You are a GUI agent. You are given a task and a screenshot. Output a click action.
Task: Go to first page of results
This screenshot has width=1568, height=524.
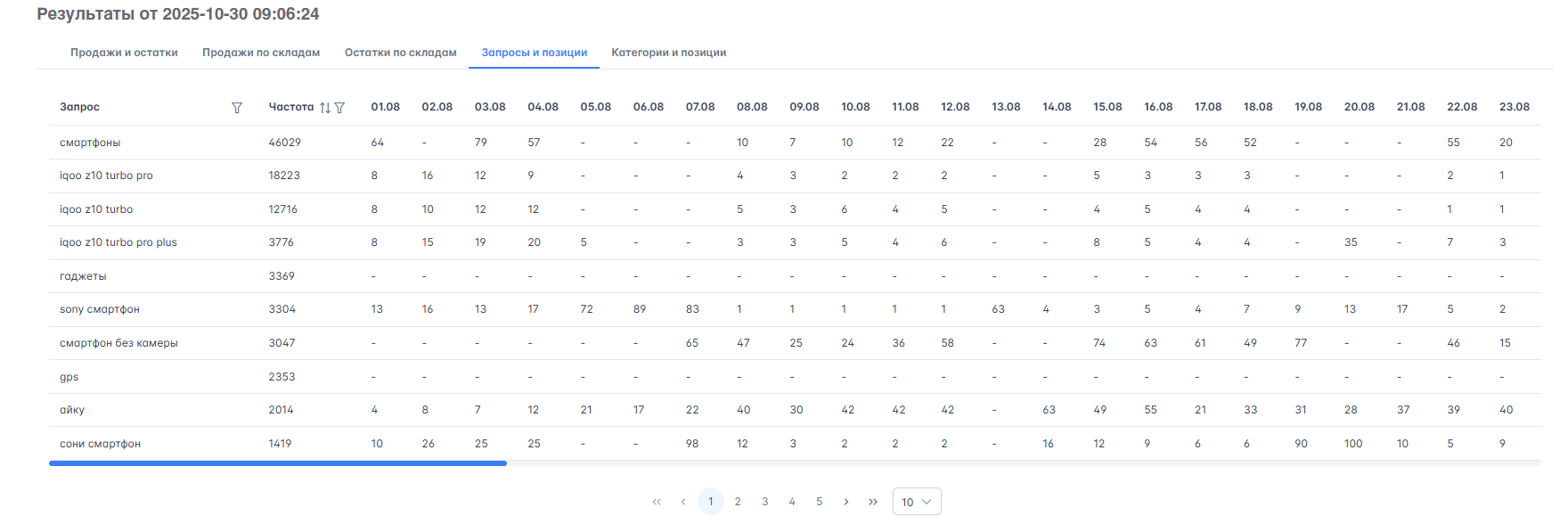coord(657,502)
